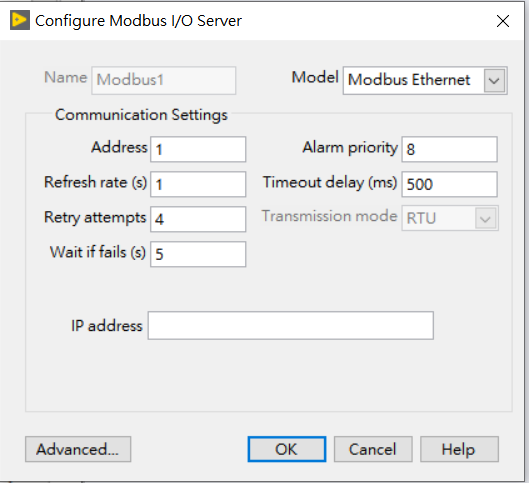The width and height of the screenshot is (529, 483).
Task: Click the Alarm priority field
Action: 449,149
